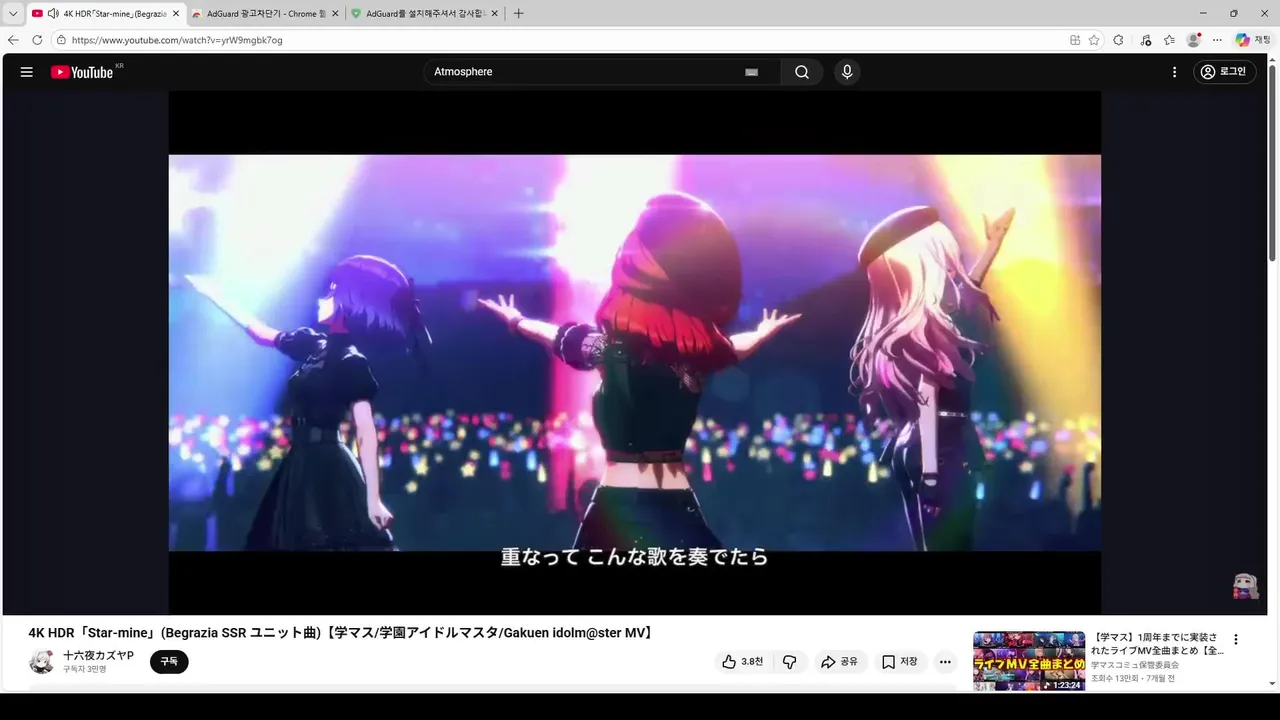Click the page scrollbar up arrow
Image resolution: width=1280 pixels, height=720 pixels.
[x=1272, y=58]
